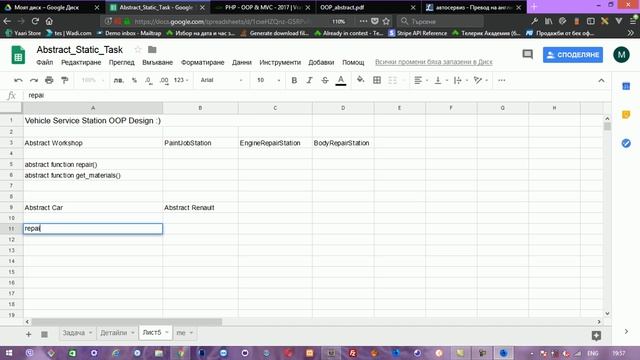The height and width of the screenshot is (360, 640).
Task: Open the More toolbar options
Action: (x=502, y=80)
